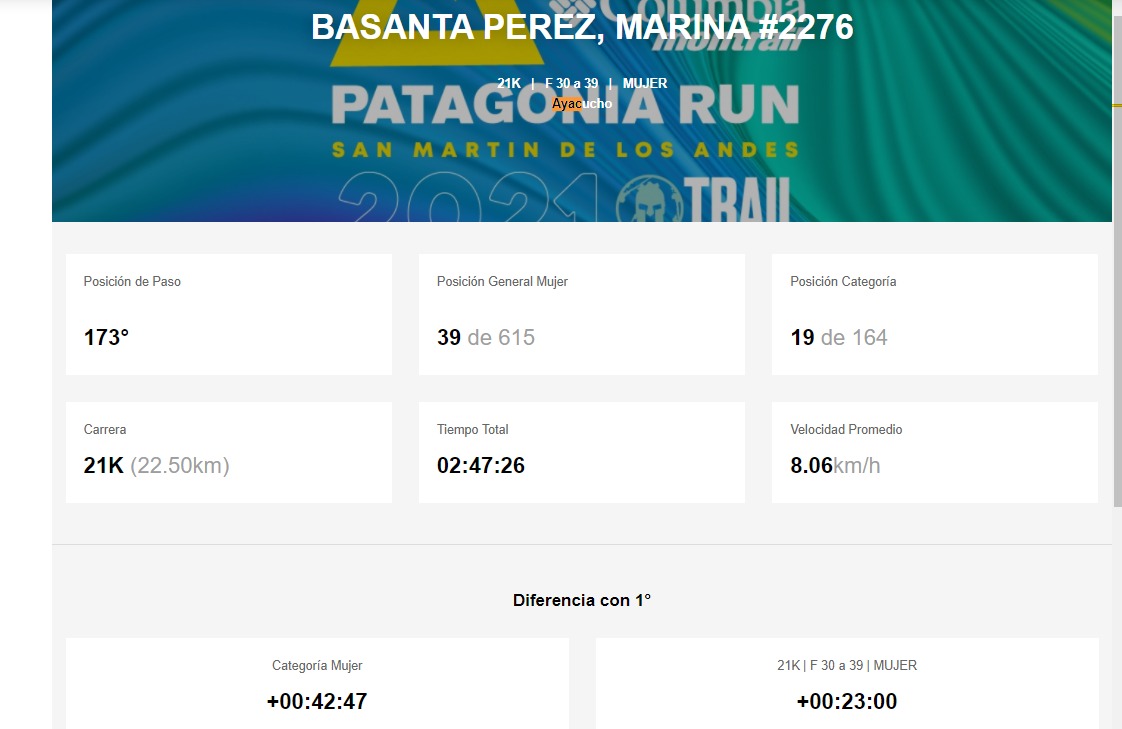Open the Posición de Paso card
The height and width of the screenshot is (729, 1122).
coord(228,314)
